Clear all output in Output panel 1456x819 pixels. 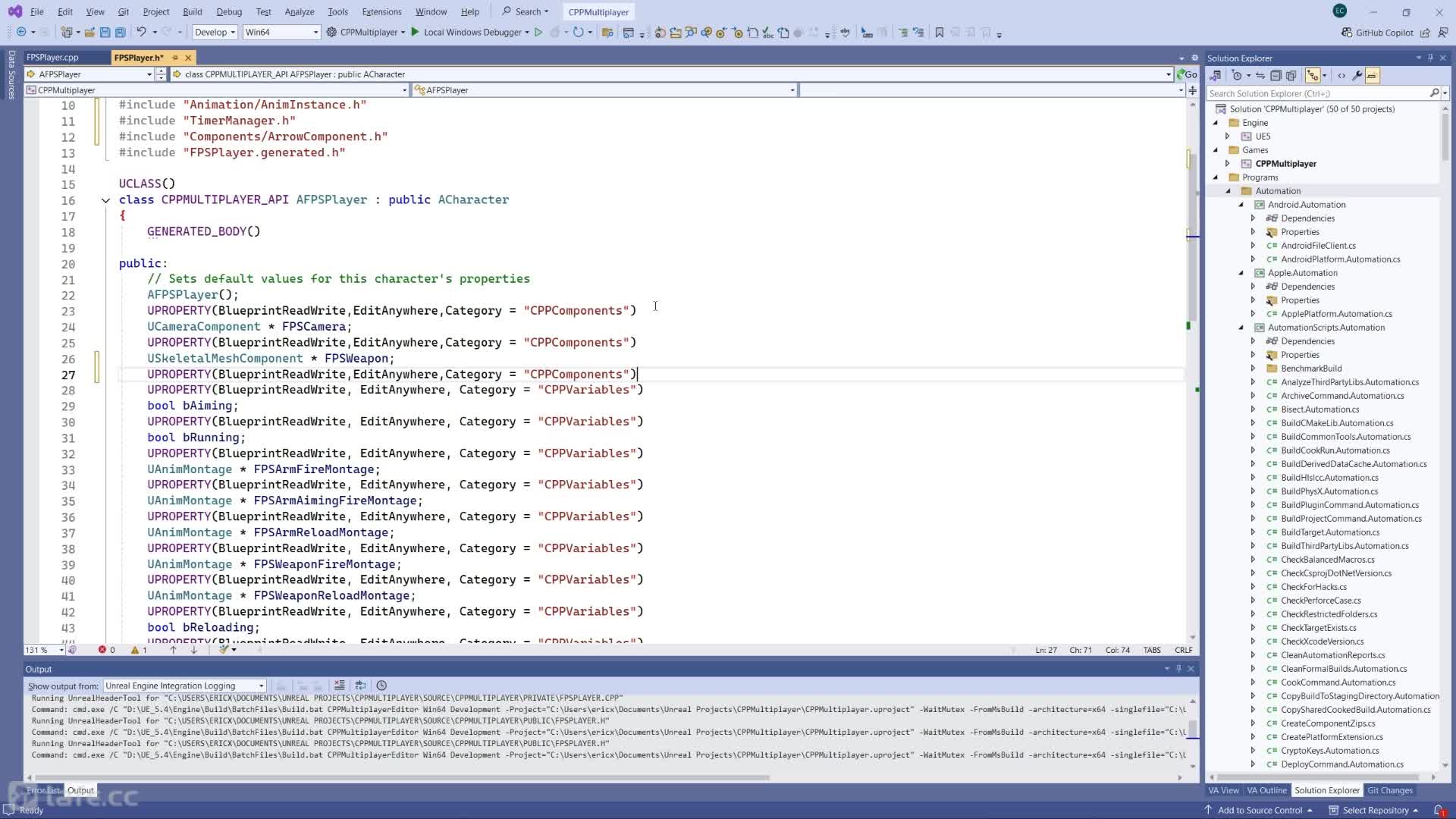(339, 686)
